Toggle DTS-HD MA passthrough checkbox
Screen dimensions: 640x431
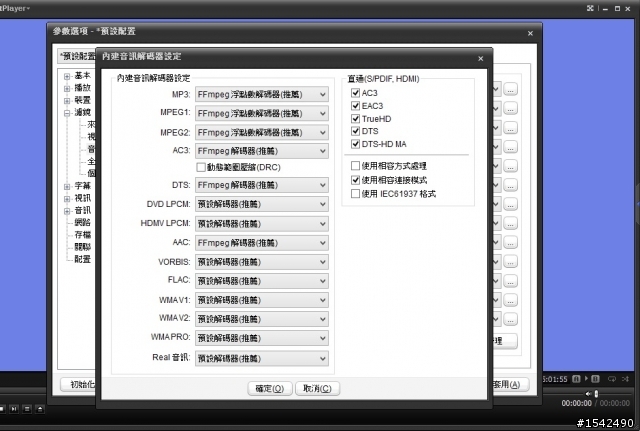pos(355,144)
